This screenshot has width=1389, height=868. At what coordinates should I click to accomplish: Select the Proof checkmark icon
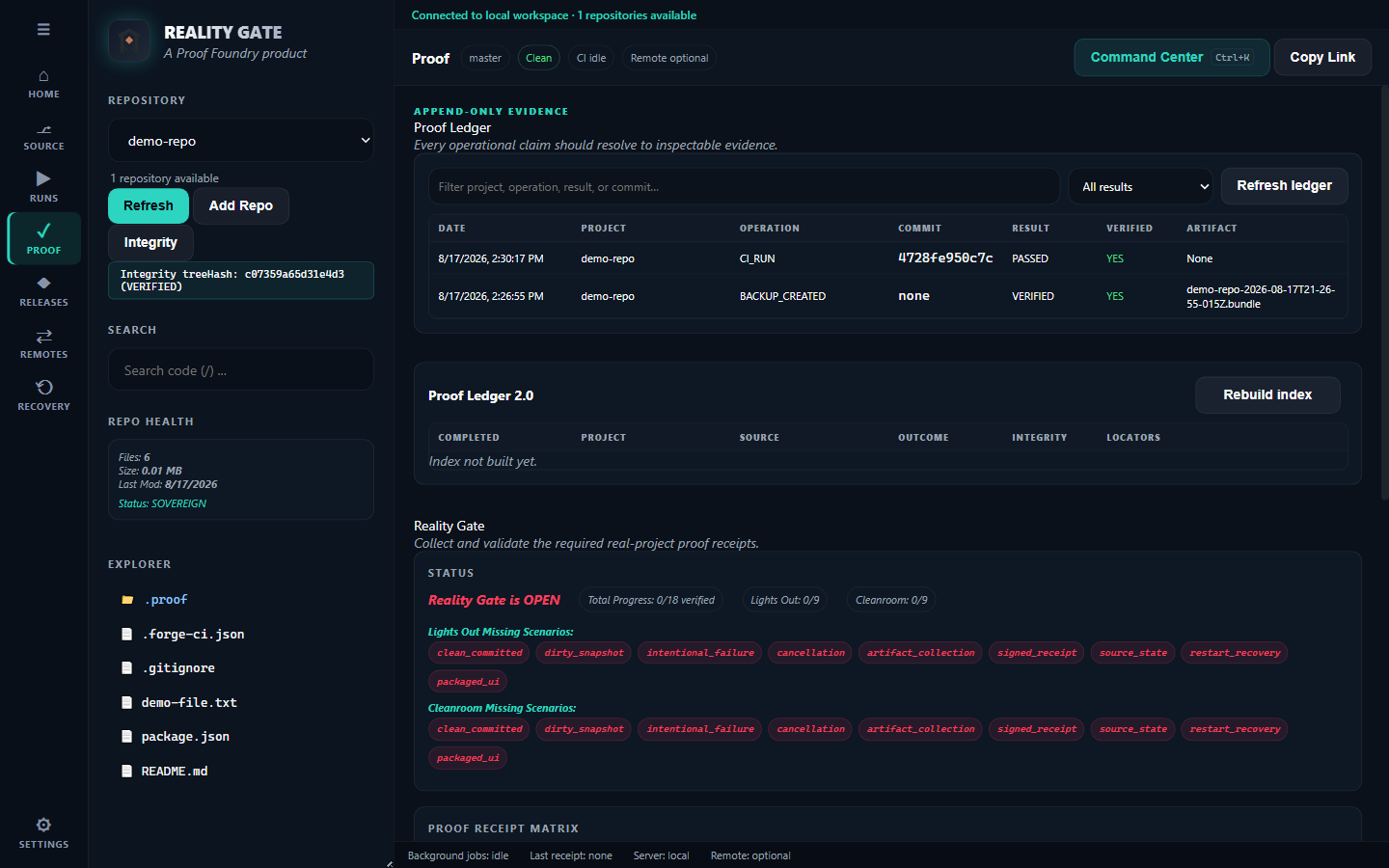(43, 231)
